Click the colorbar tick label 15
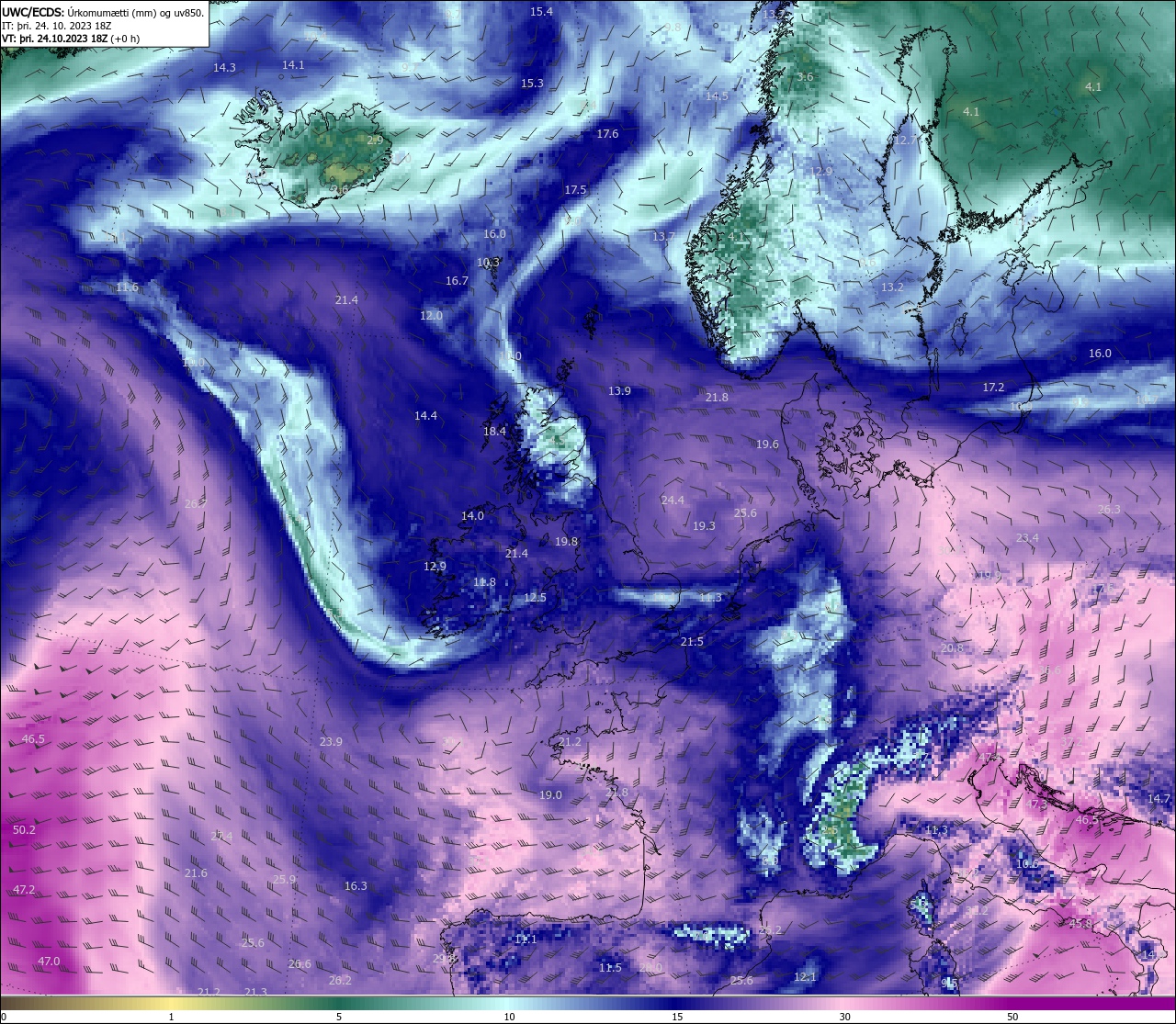The height and width of the screenshot is (1024, 1176). coord(677,1017)
